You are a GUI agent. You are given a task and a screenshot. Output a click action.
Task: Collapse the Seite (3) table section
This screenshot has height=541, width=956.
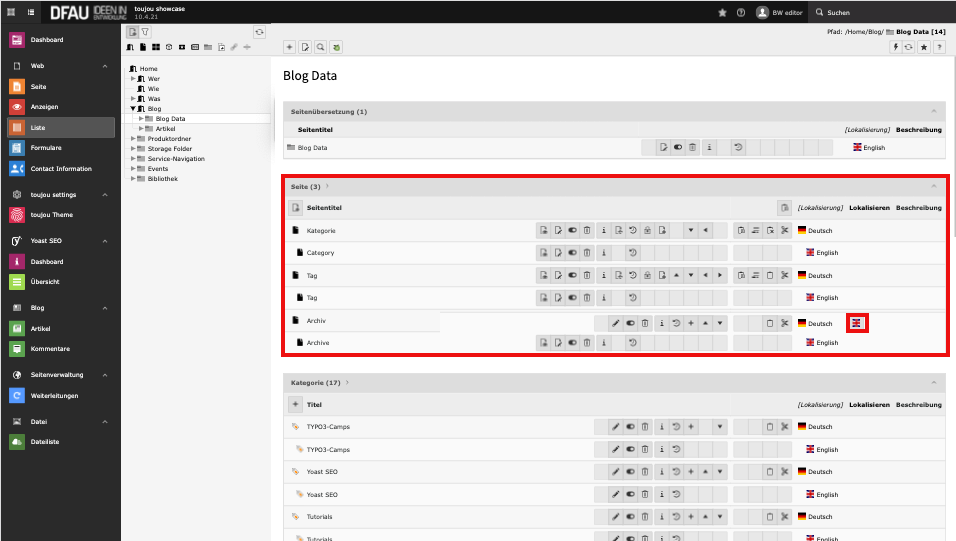tap(934, 187)
